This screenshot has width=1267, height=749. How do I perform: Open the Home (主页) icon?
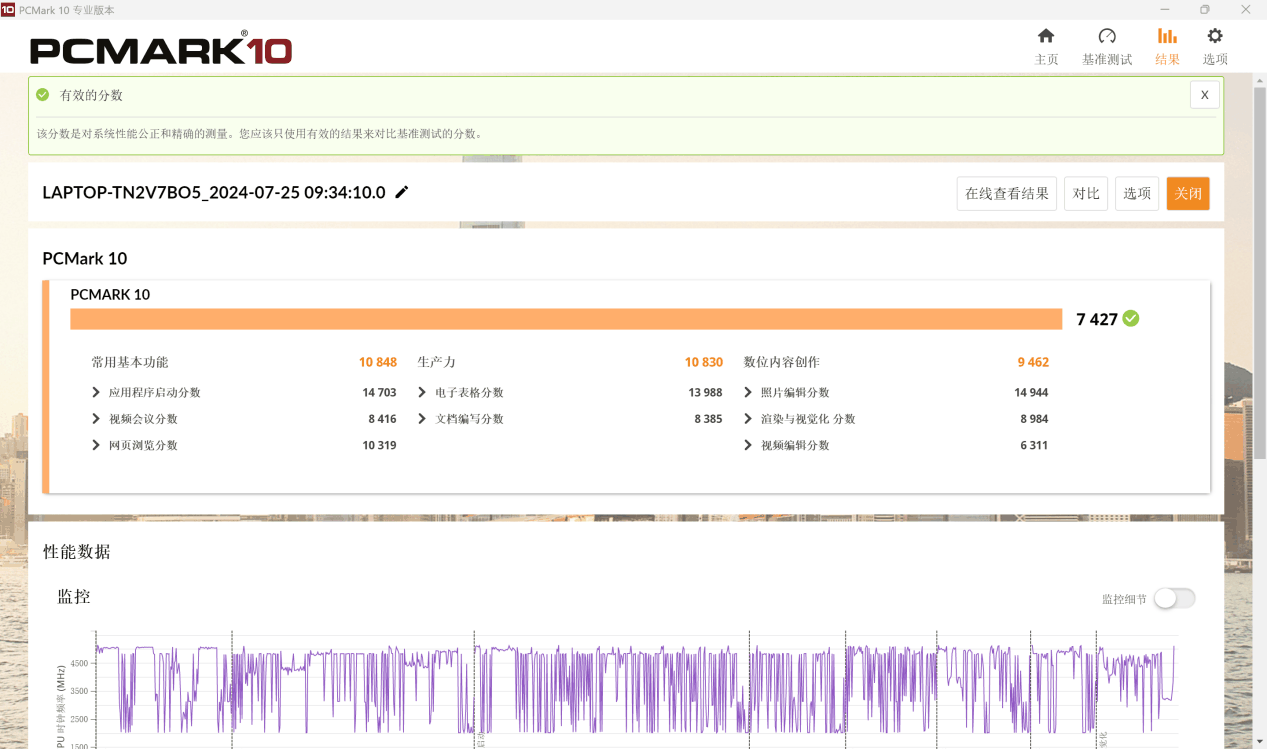(1046, 37)
